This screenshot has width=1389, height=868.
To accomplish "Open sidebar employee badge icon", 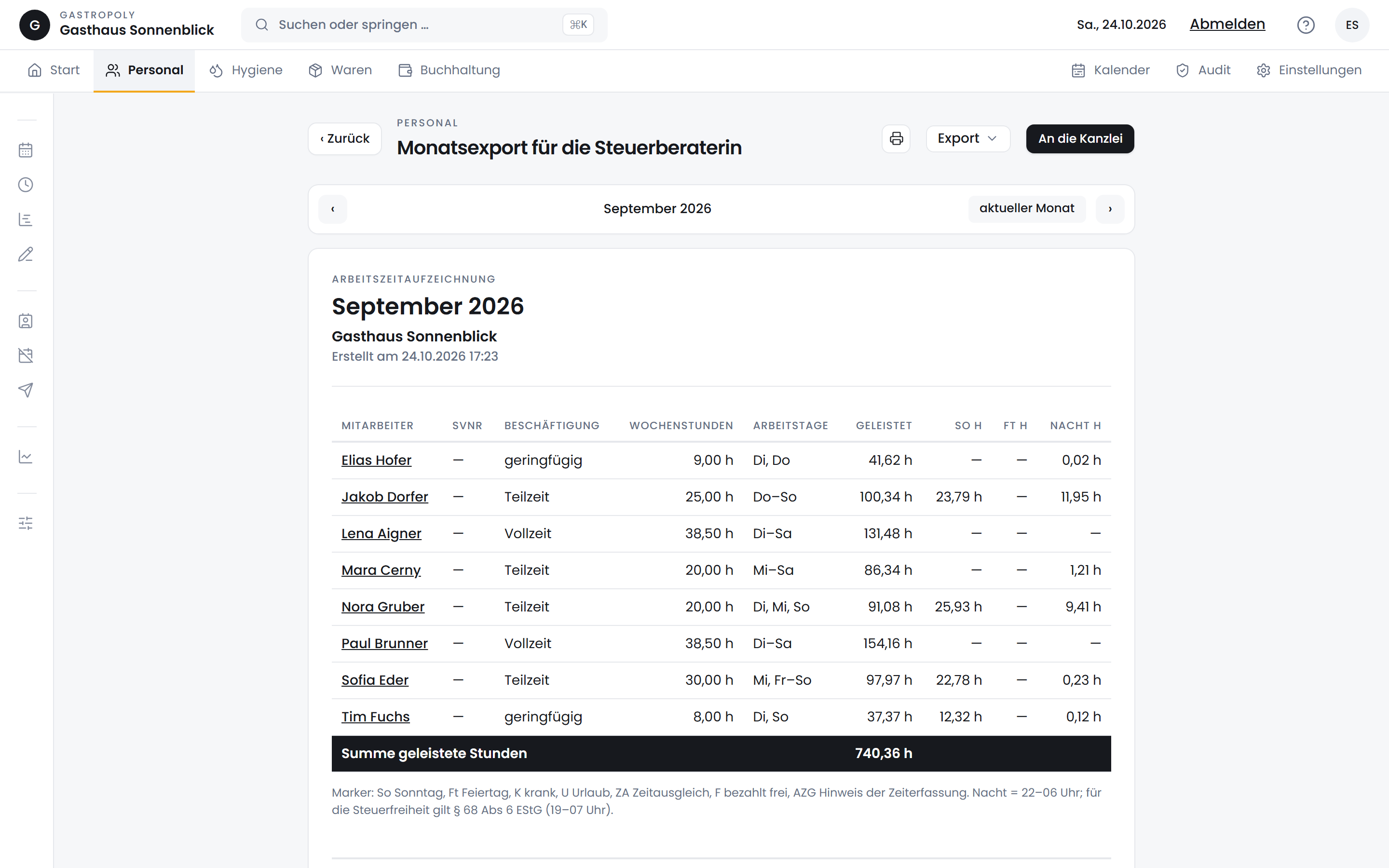I will [25, 321].
